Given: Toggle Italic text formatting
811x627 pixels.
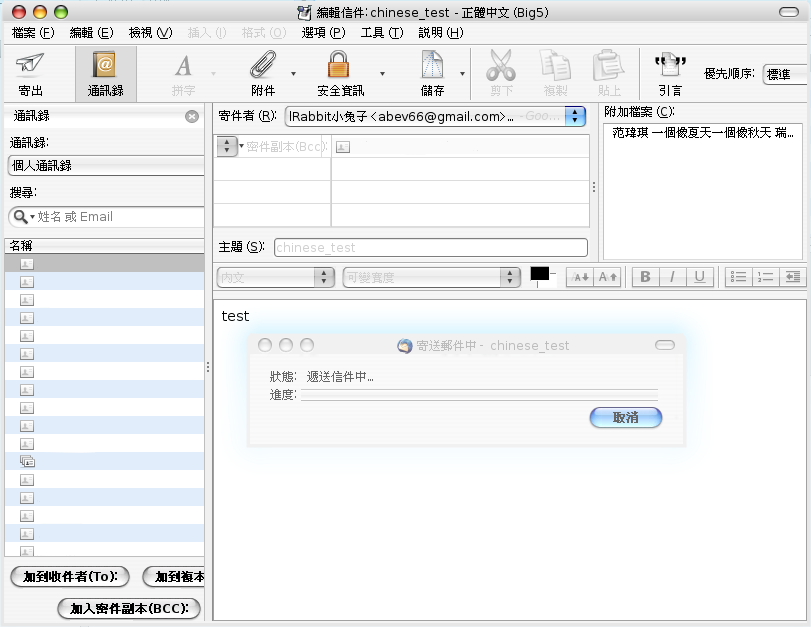Looking at the screenshot, I should 672,277.
